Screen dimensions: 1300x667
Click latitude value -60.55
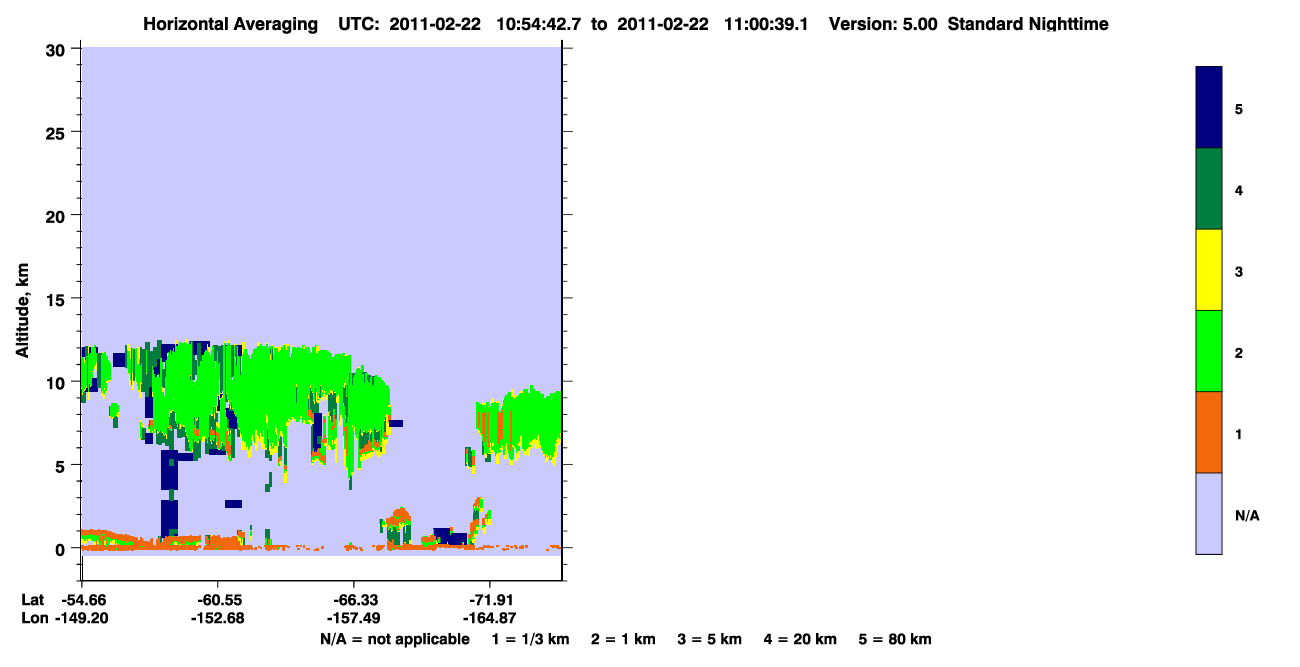coord(217,600)
